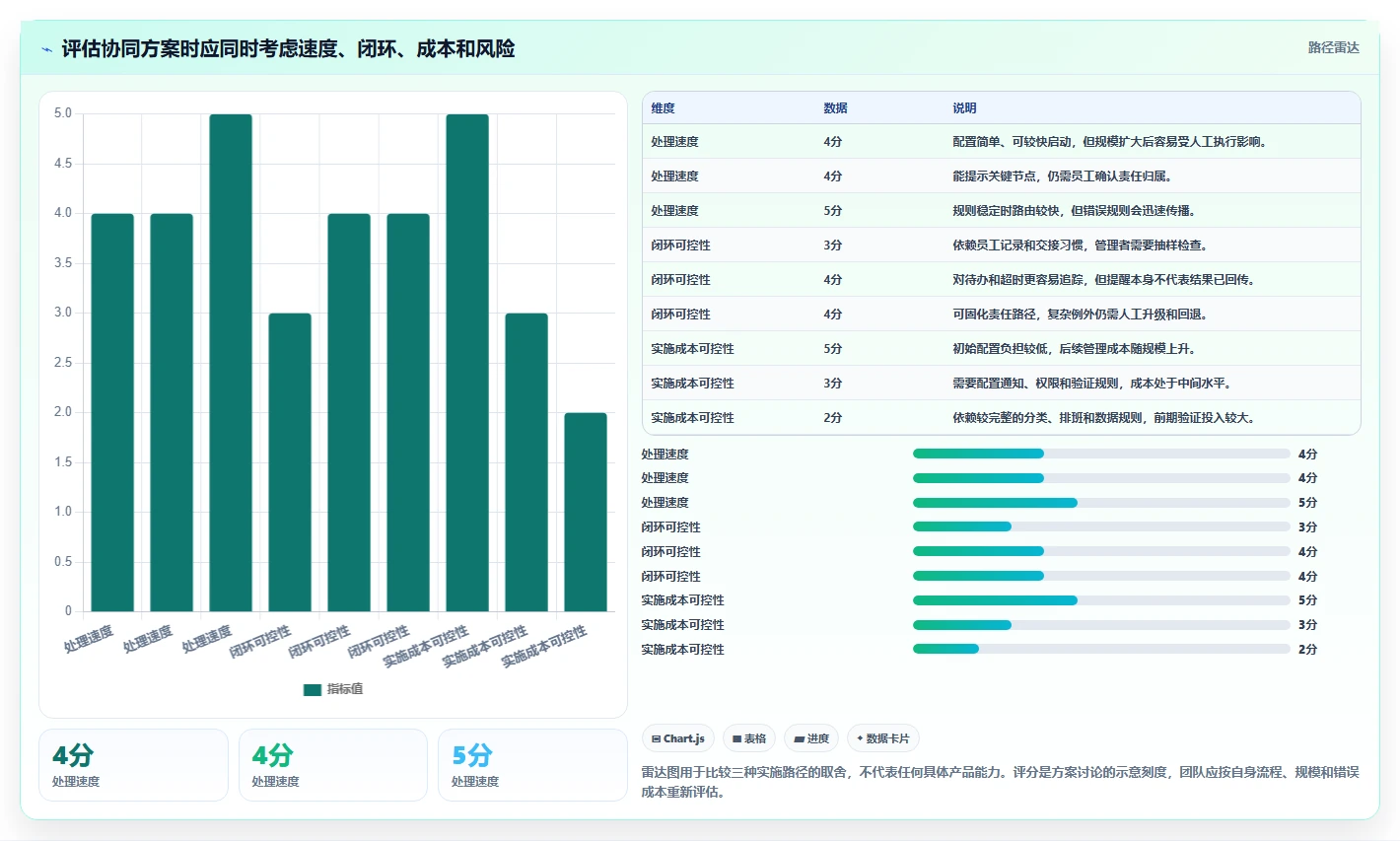This screenshot has height=841, width=1400.
Task: Click the 3分 value beside the 闭环可控性 progress bar
Action: [1307, 527]
